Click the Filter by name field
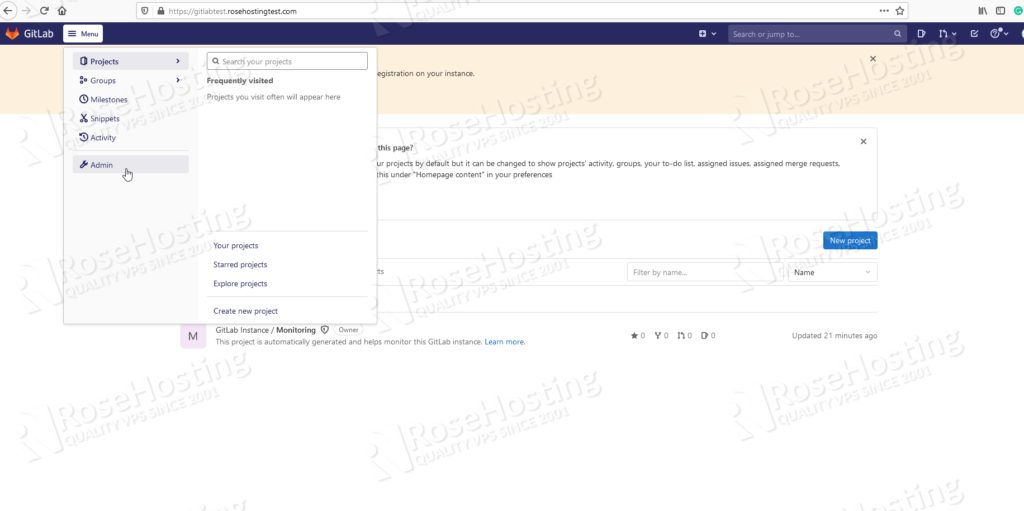The image size is (1024, 511). (705, 272)
